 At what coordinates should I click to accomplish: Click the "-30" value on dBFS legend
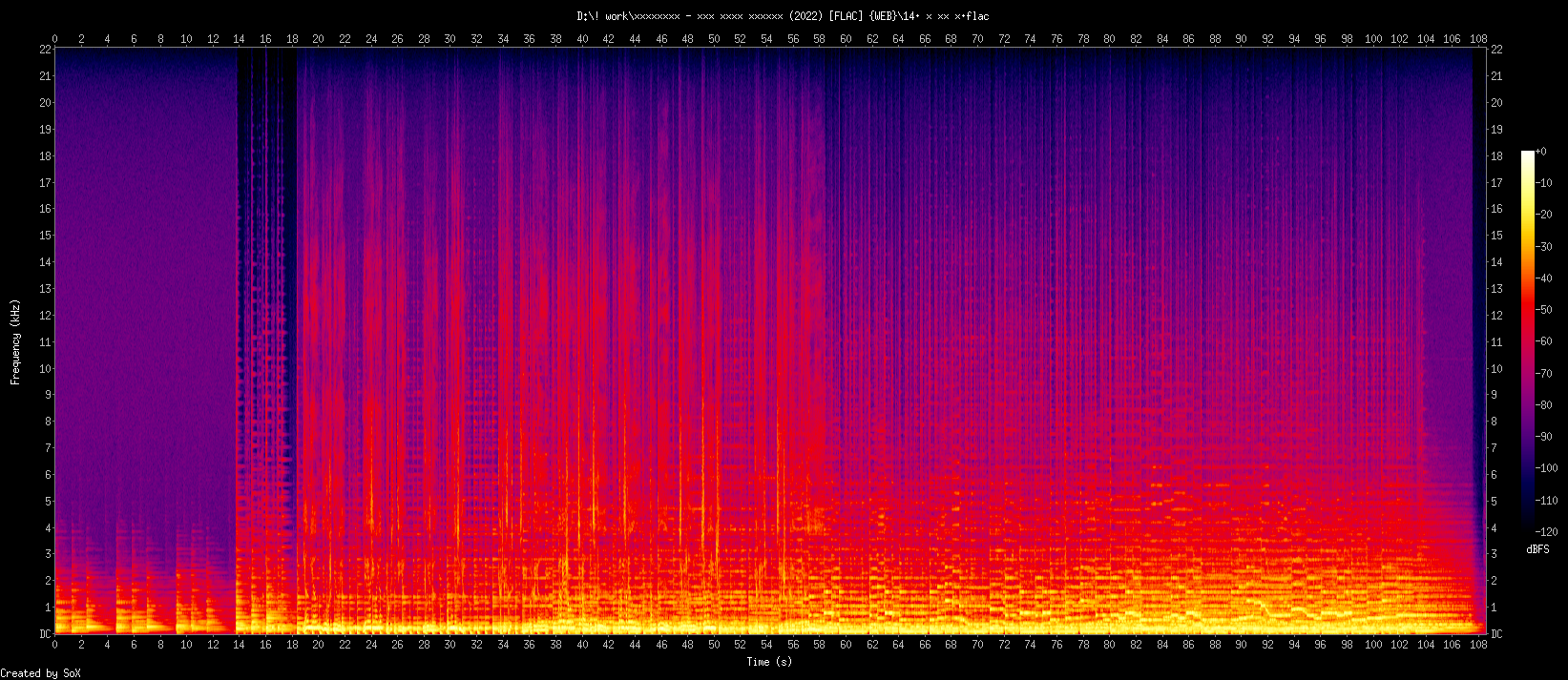(1544, 246)
